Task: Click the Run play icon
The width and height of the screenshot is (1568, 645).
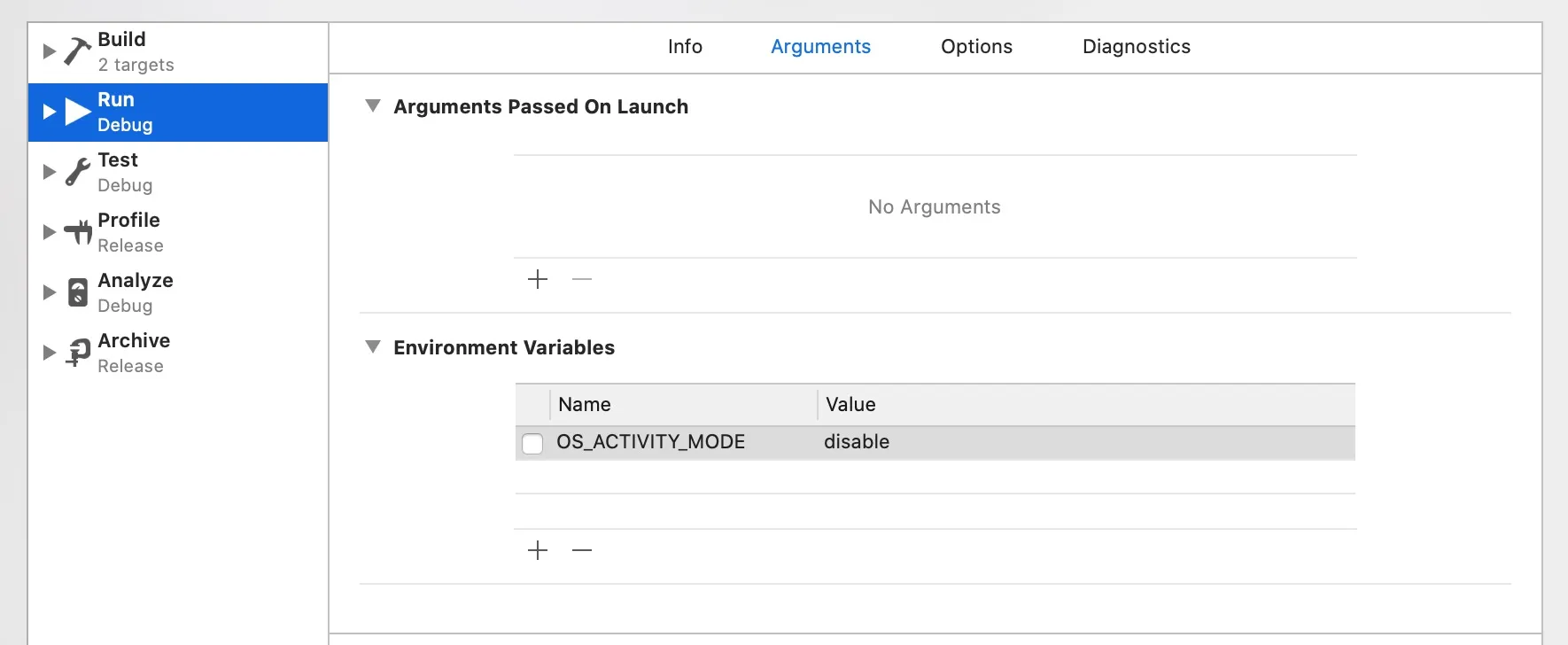Action: (x=78, y=112)
